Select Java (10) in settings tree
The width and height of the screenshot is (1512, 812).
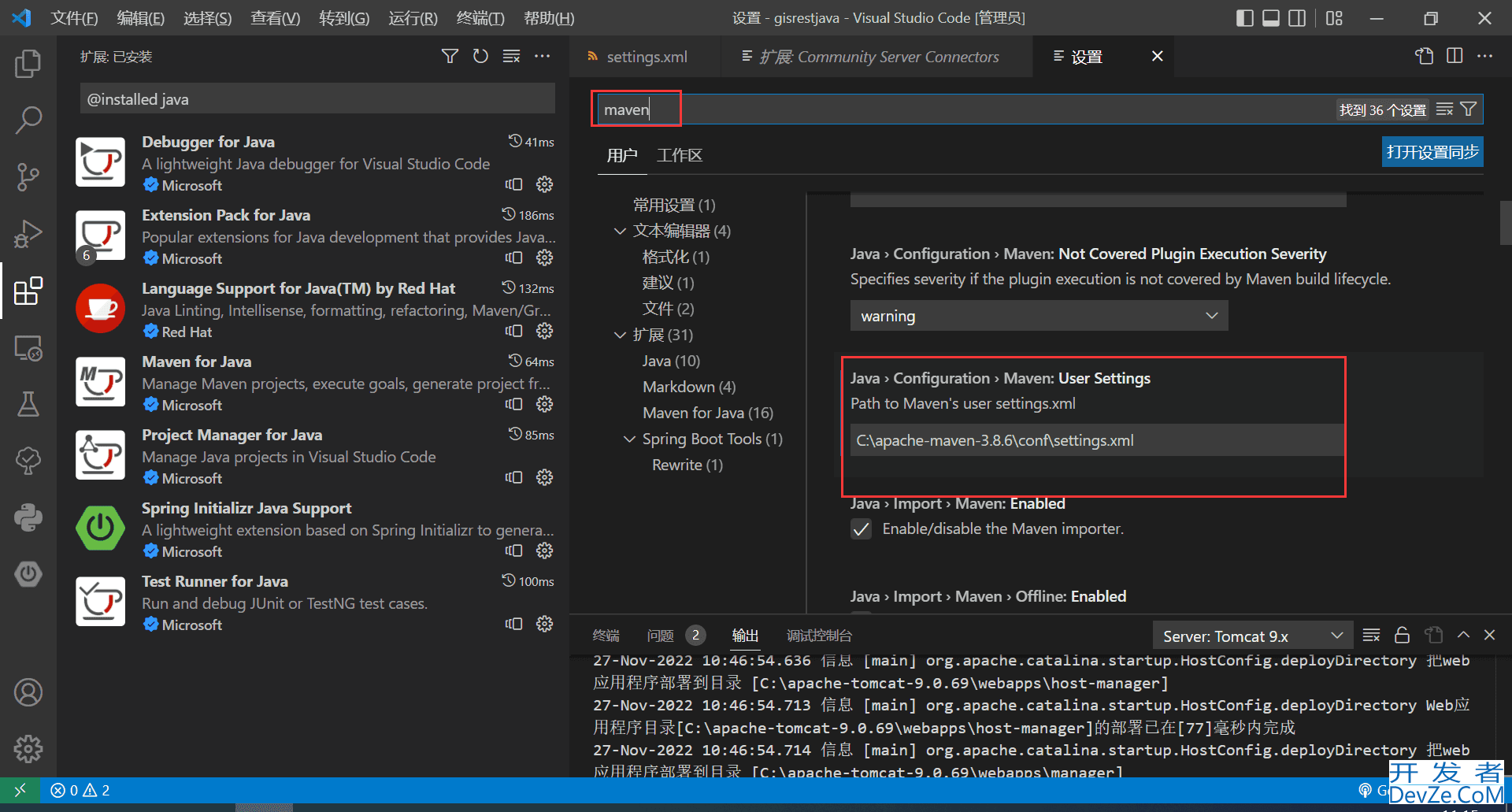click(671, 361)
